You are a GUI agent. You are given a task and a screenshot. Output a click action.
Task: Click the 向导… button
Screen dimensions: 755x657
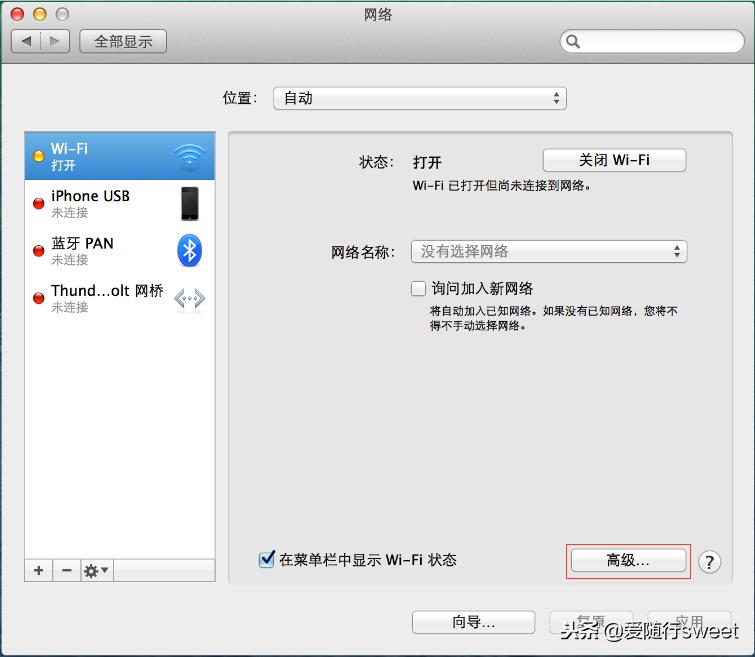(473, 622)
